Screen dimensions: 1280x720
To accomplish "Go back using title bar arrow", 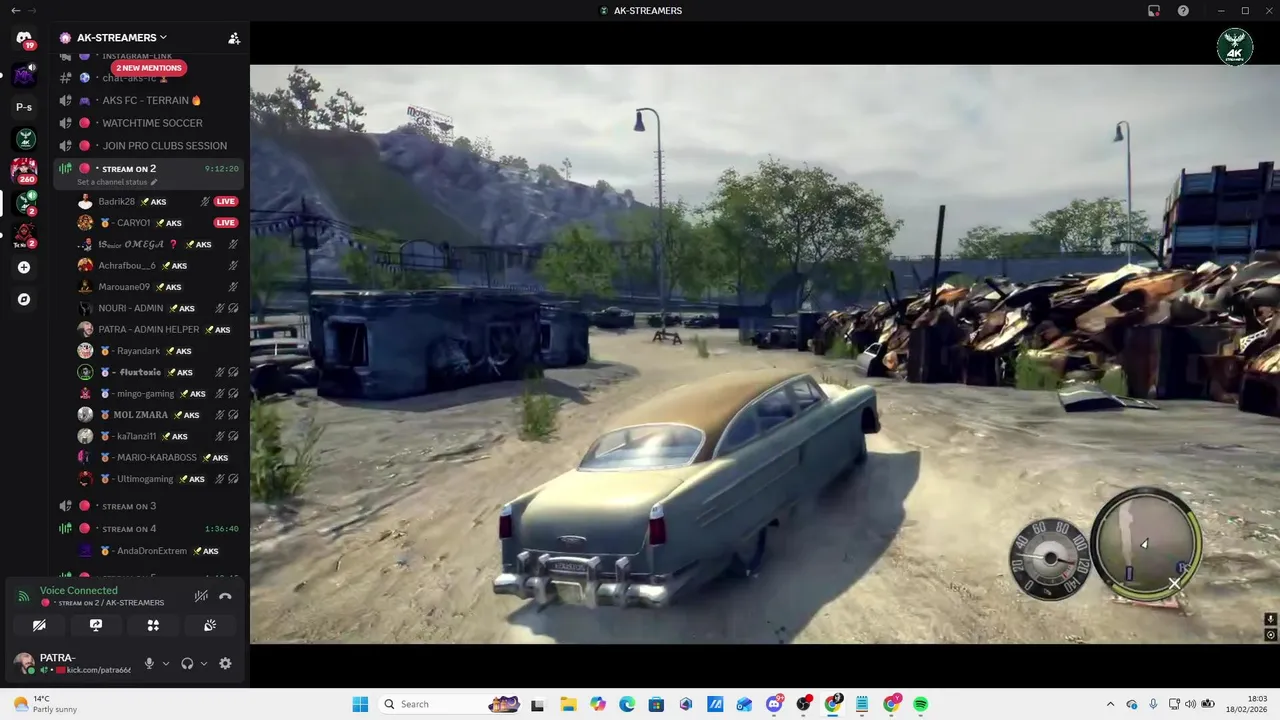I will (x=15, y=10).
